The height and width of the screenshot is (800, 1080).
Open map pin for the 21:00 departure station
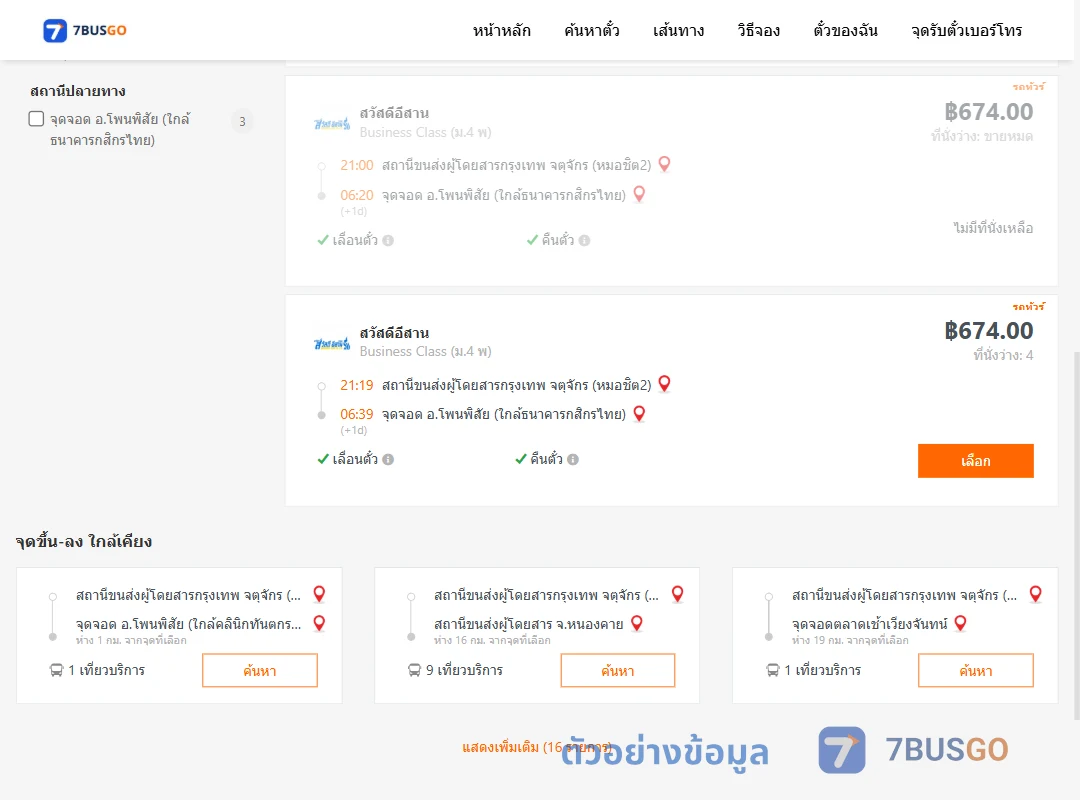(x=665, y=164)
